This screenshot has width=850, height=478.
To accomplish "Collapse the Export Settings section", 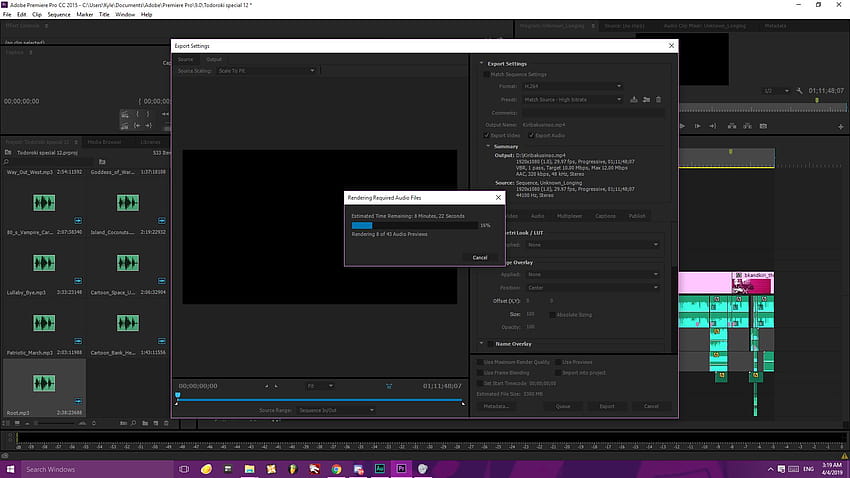I will coord(481,63).
